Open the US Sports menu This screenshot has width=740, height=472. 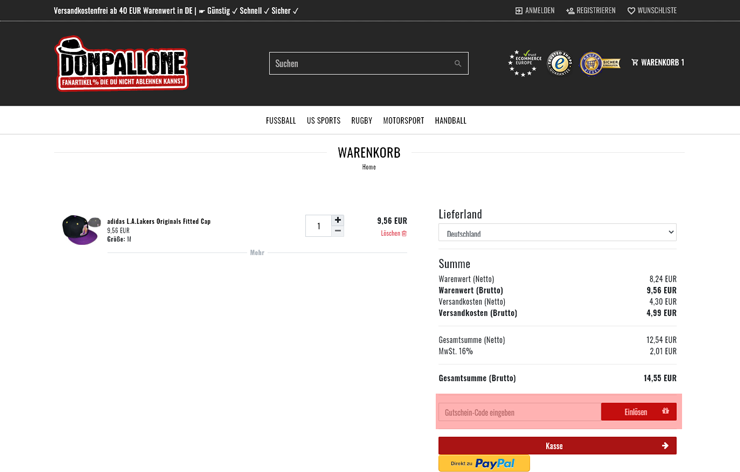tap(323, 120)
